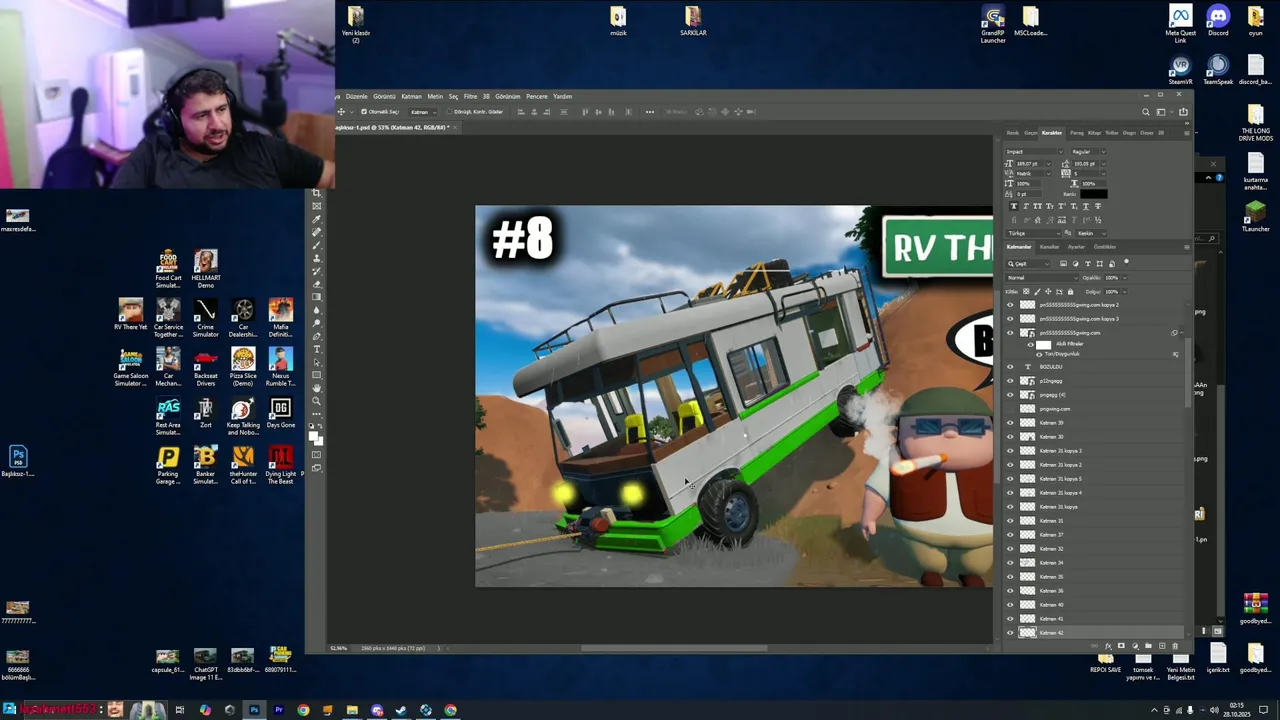Open the Impact font family dropdown
The height and width of the screenshot is (720, 1280).
pyautogui.click(x=1061, y=152)
